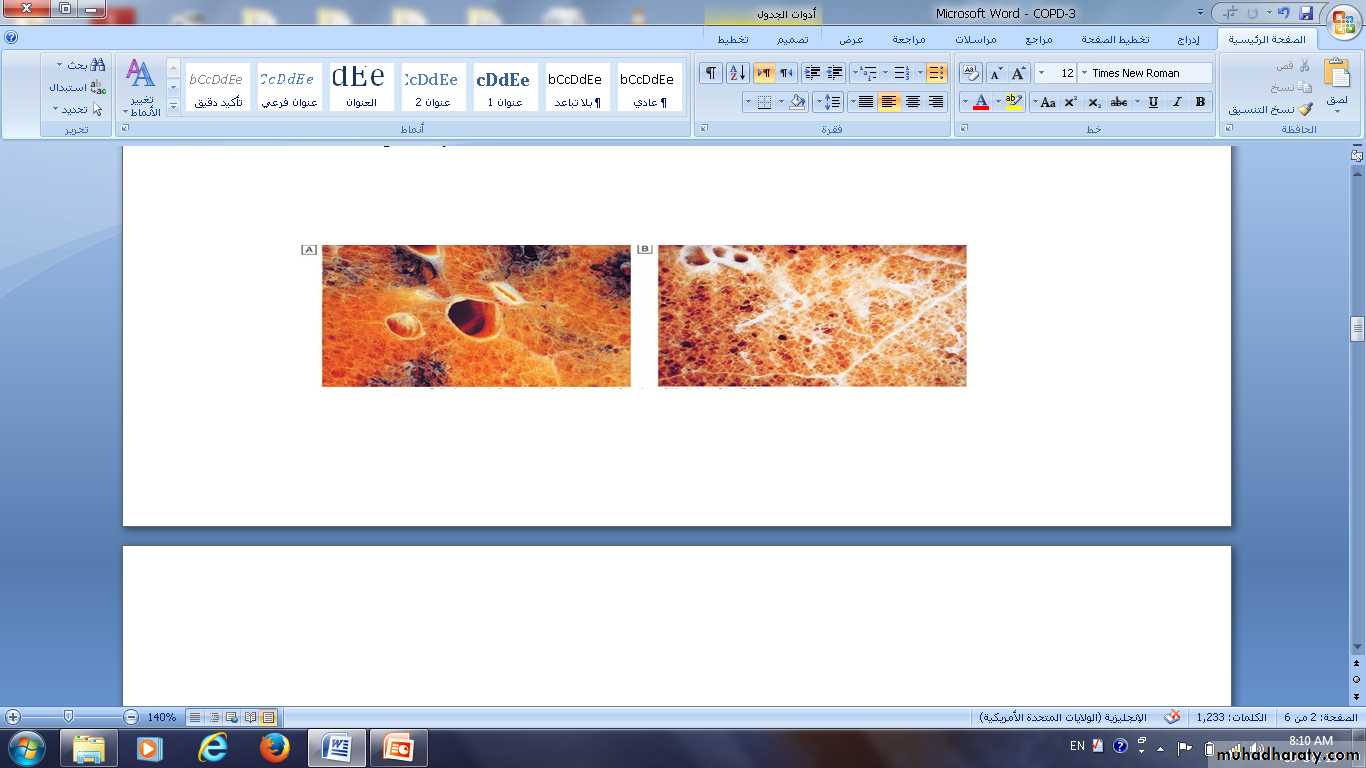Toggle the underline U button
Image resolution: width=1366 pixels, height=768 pixels.
[x=1153, y=102]
